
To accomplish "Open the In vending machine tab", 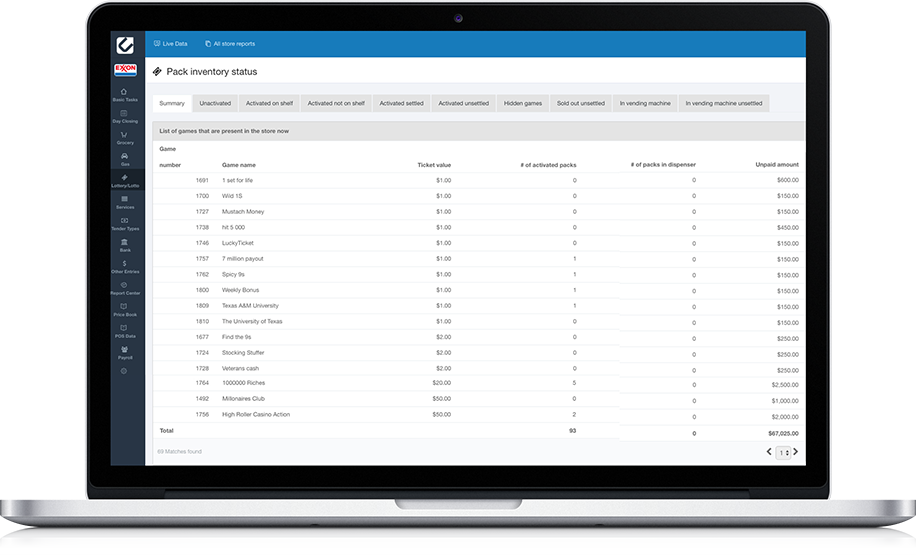I will pyautogui.click(x=645, y=103).
